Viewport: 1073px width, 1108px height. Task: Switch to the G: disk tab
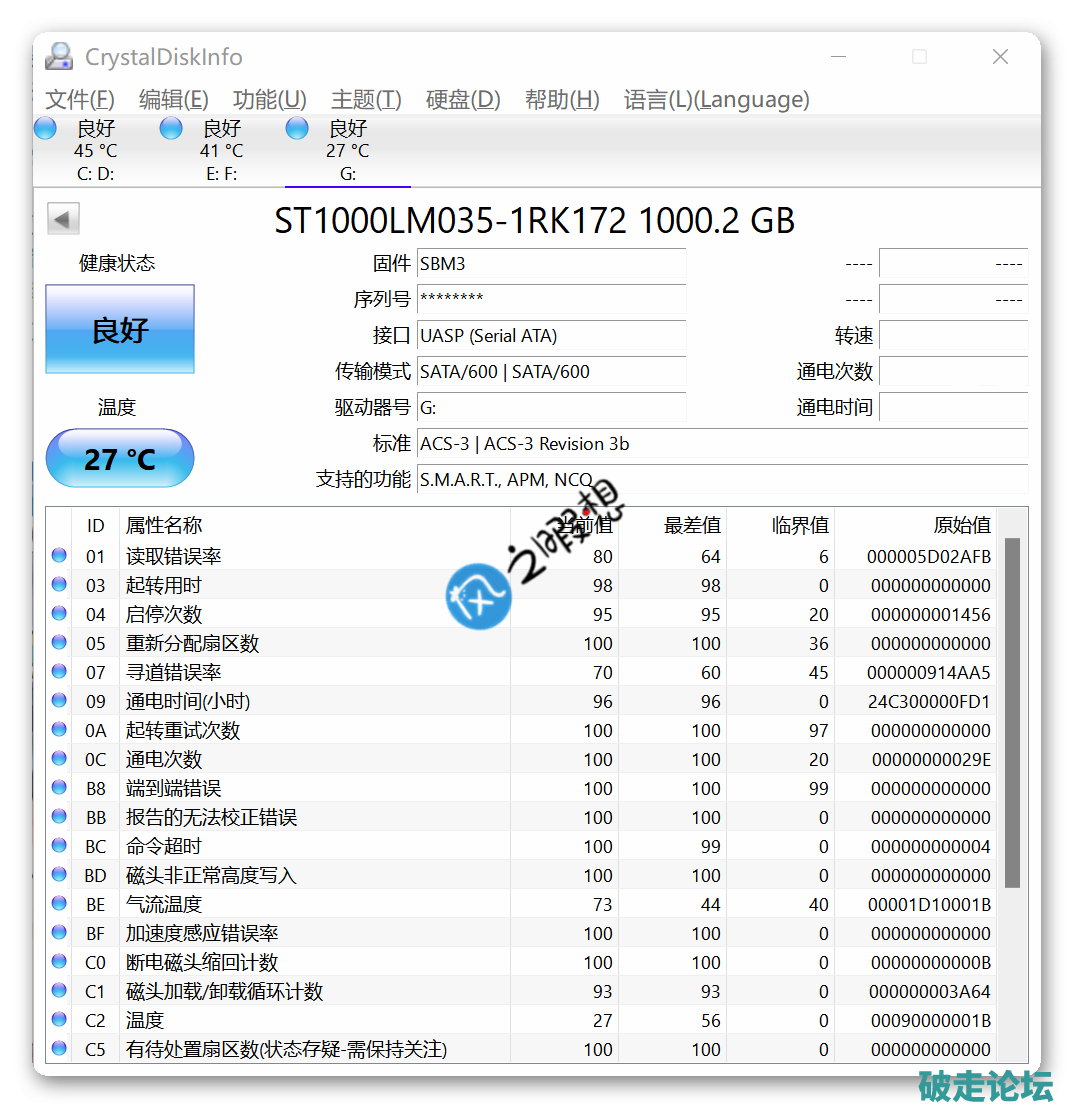click(347, 152)
